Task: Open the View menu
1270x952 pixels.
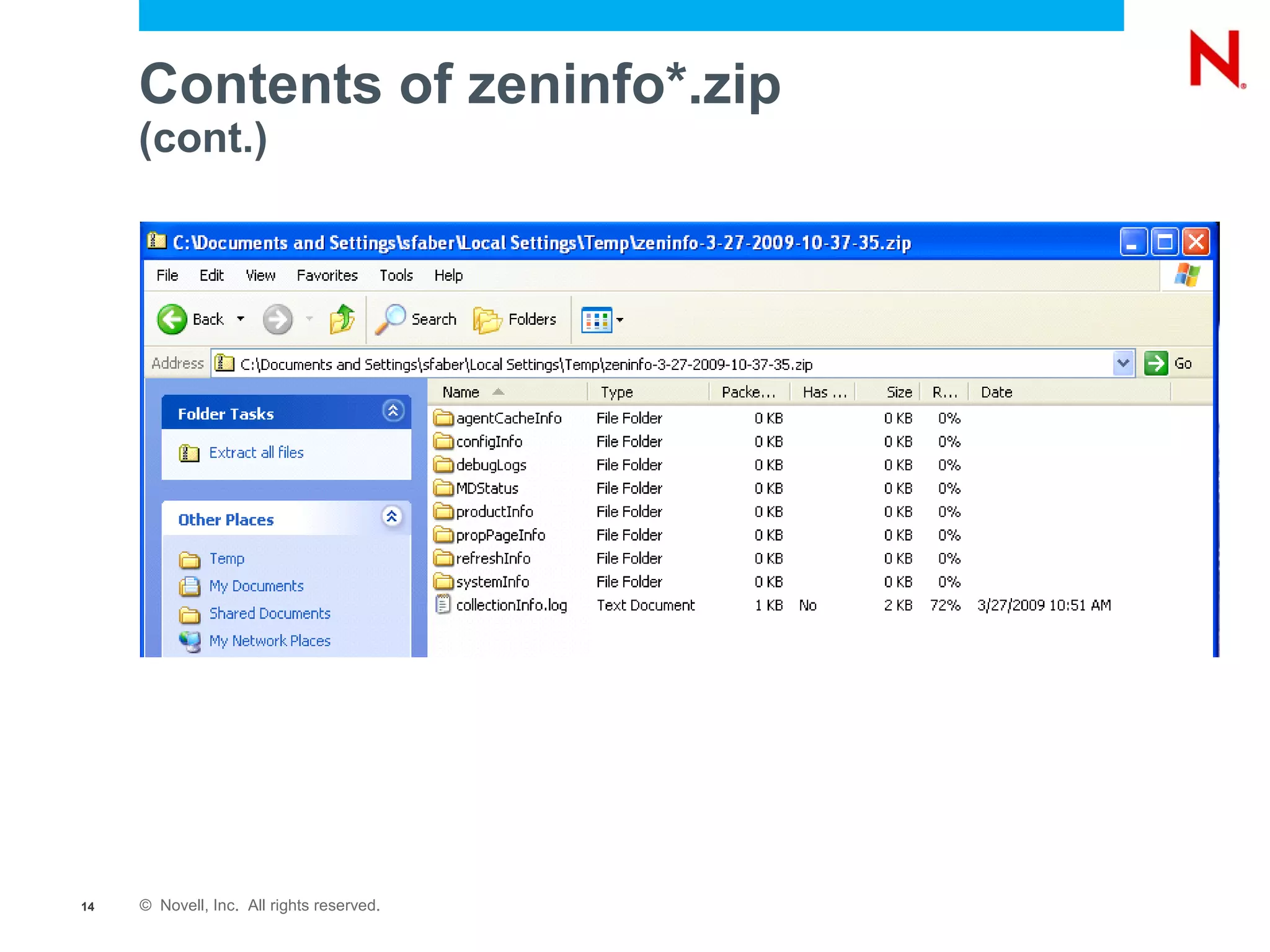Action: point(260,275)
